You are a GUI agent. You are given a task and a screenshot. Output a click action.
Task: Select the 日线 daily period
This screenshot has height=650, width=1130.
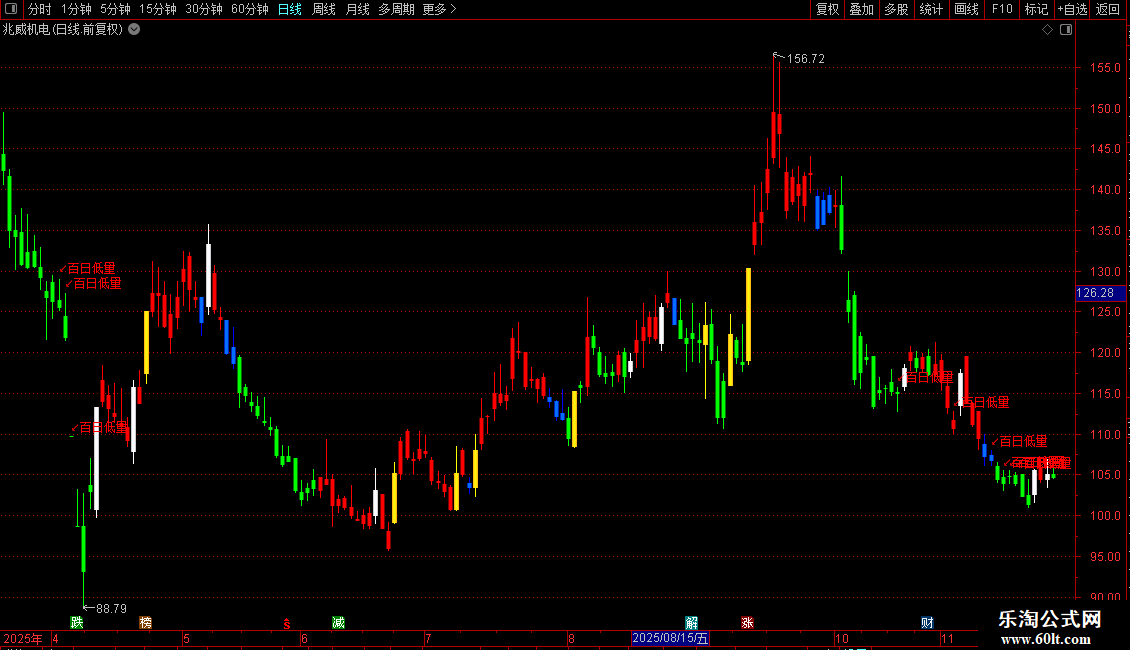click(290, 9)
